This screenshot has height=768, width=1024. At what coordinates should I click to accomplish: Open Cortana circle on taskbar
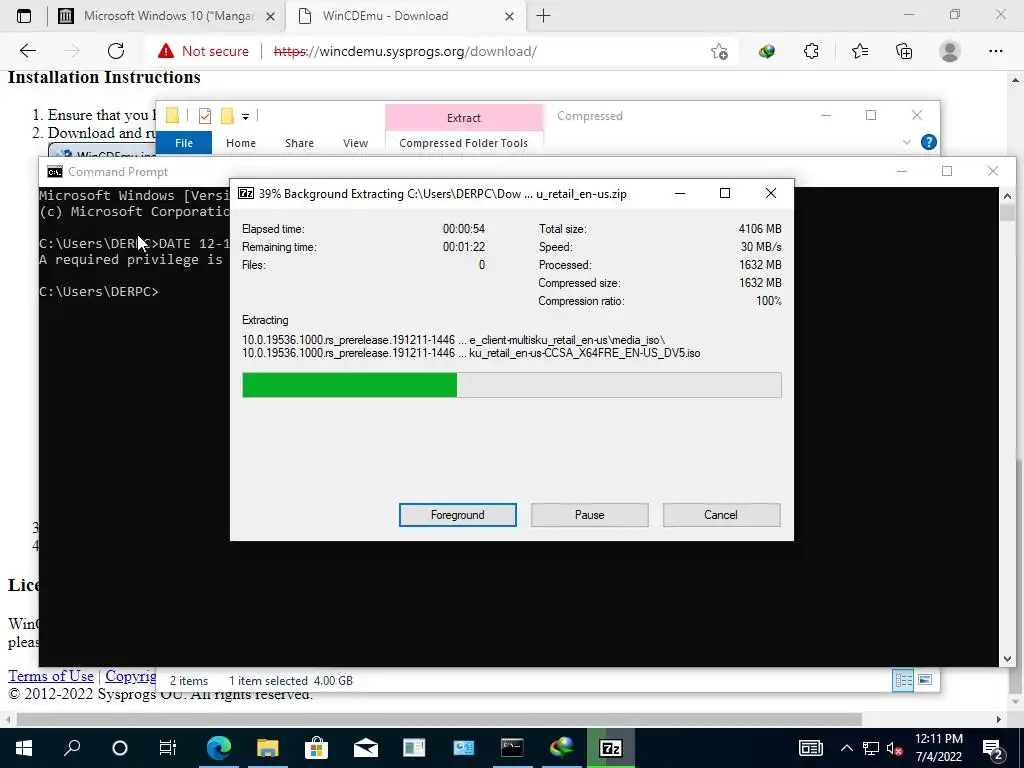pos(120,748)
